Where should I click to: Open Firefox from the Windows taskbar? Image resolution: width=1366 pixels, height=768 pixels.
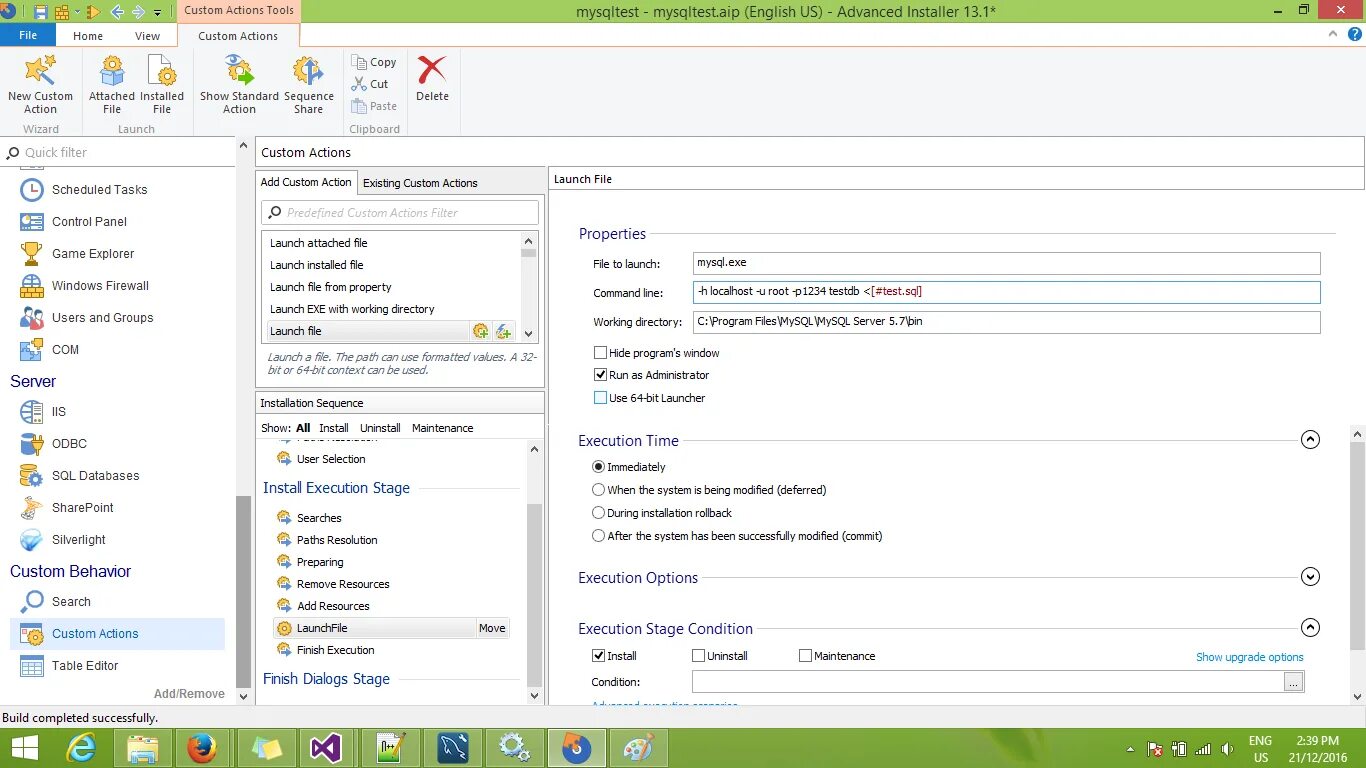tap(202, 748)
